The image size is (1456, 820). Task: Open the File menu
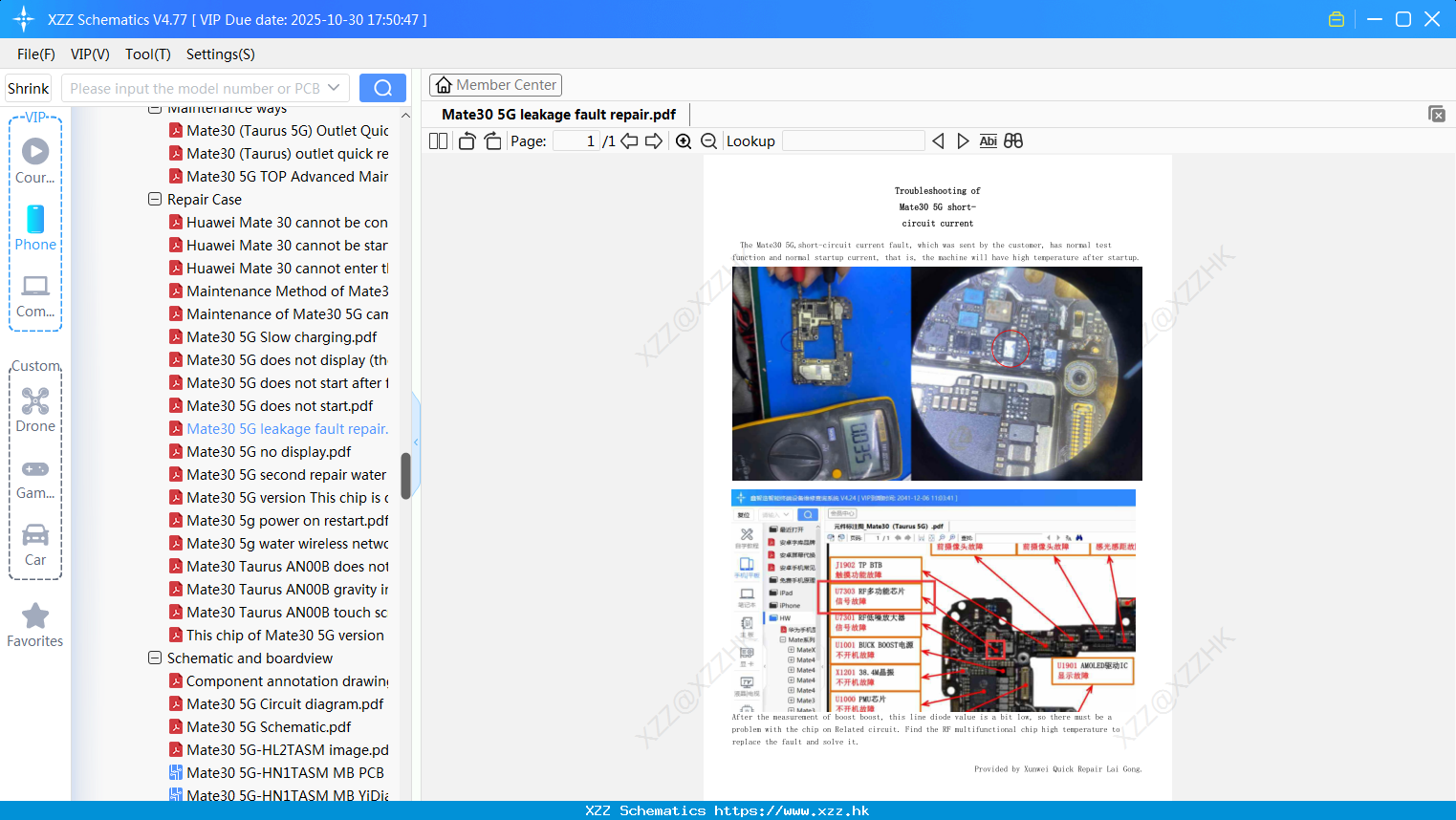36,54
